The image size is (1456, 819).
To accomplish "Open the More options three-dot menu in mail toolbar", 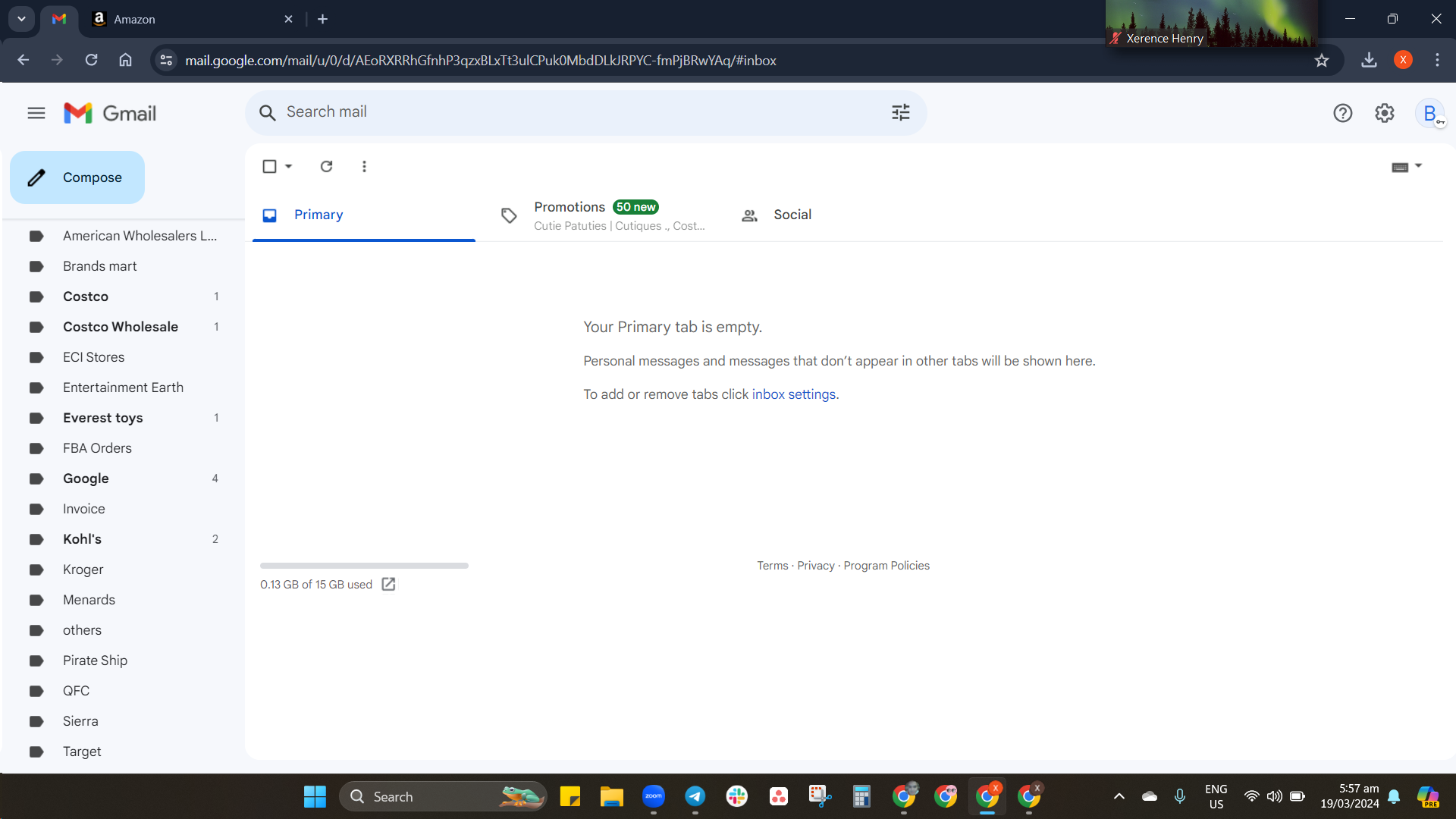I will [364, 166].
